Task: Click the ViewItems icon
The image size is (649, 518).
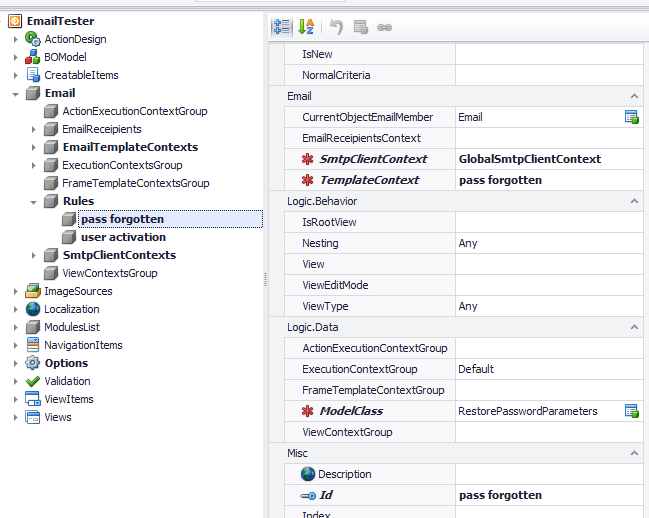Action: (x=33, y=399)
